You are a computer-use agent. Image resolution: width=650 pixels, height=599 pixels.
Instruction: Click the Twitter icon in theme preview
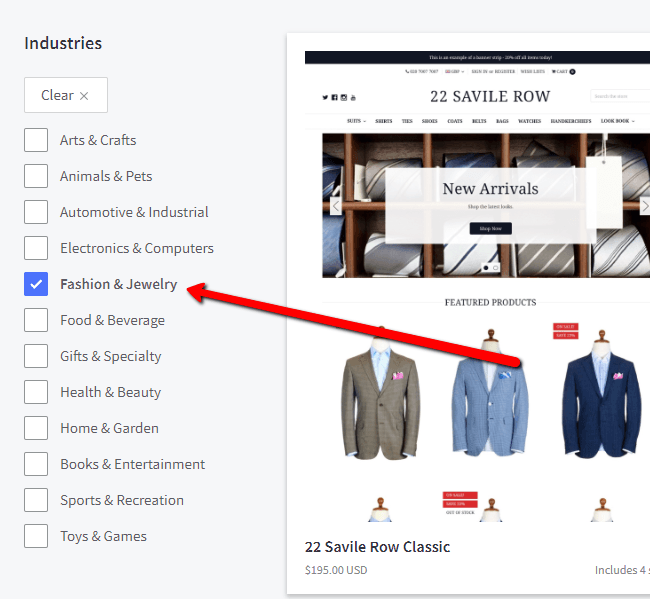point(325,97)
